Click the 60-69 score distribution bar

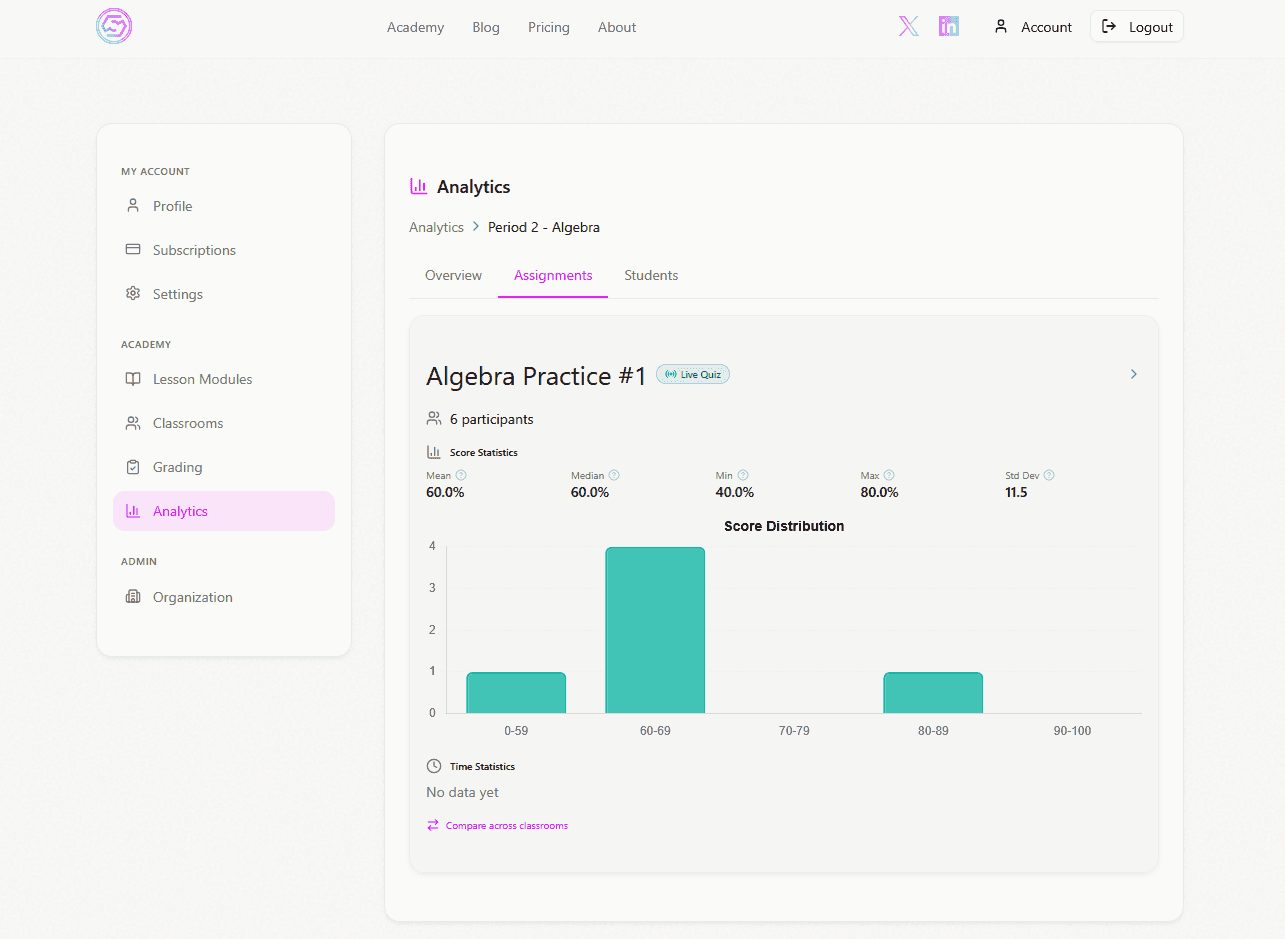(655, 630)
